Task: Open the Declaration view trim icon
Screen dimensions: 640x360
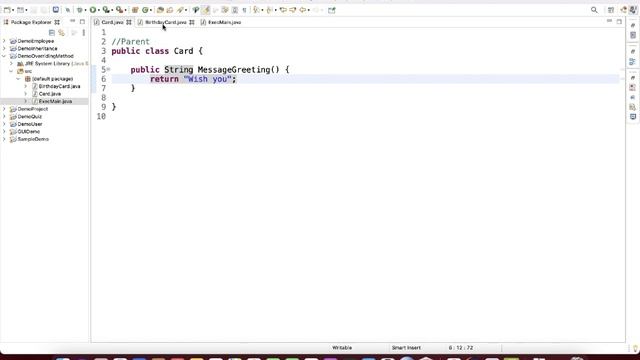Action: tap(633, 107)
